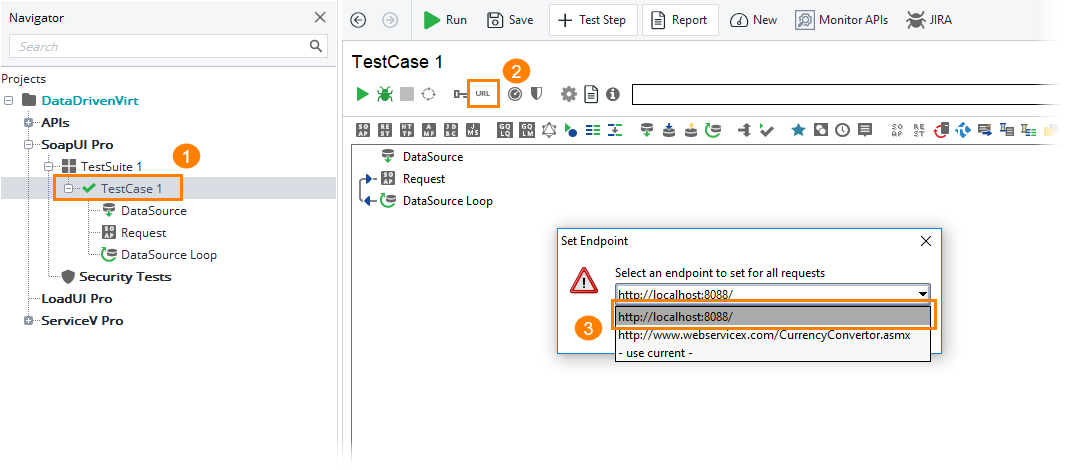Viewport: 1065px width, 470px height.
Task: Click the loop test case circular icon
Action: click(x=428, y=94)
